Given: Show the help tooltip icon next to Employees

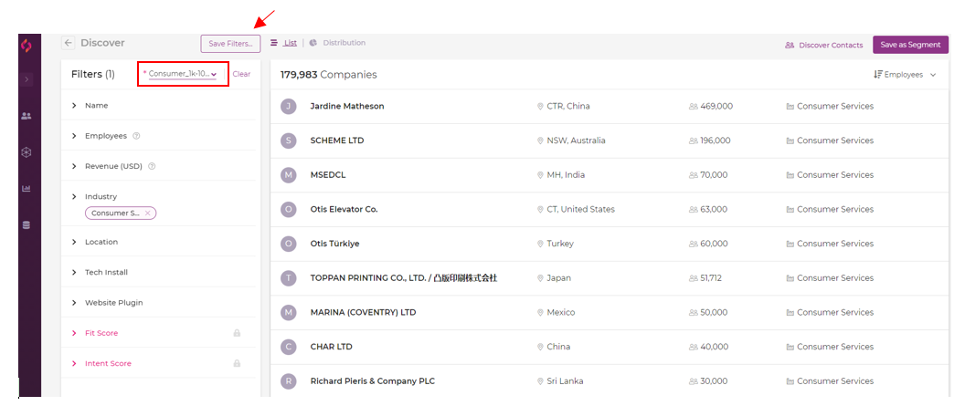Looking at the screenshot, I should pos(136,136).
